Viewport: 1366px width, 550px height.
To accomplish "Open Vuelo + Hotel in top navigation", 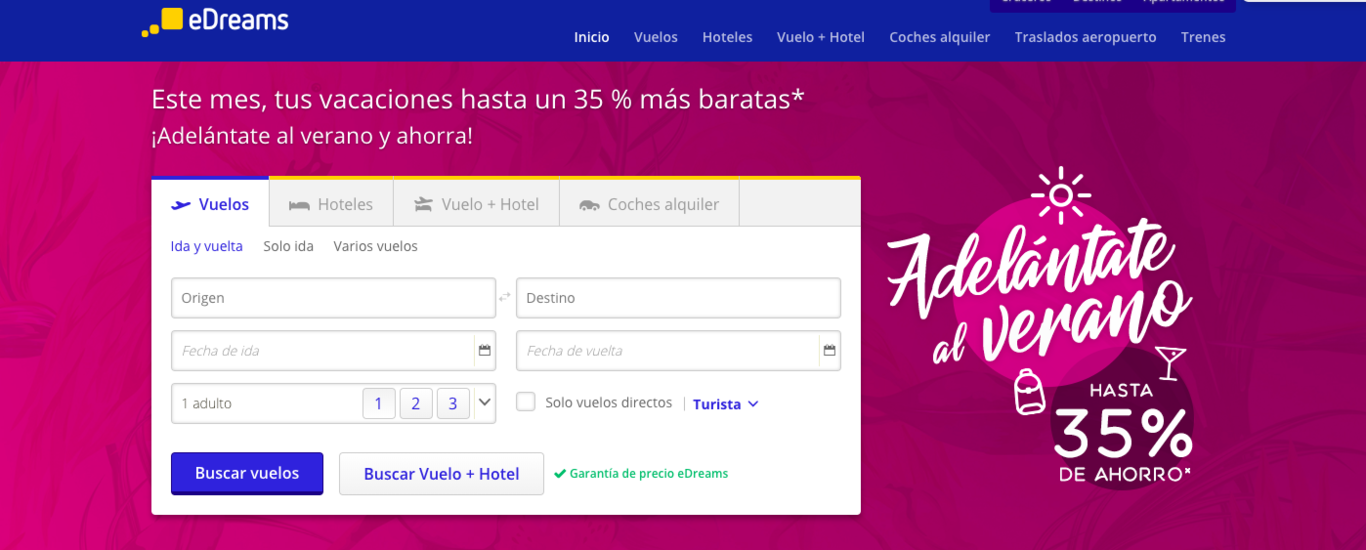I will pos(821,37).
